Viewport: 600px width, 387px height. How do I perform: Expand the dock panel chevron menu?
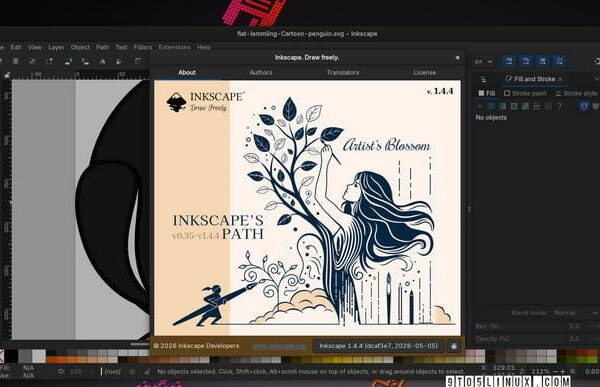coord(596,79)
